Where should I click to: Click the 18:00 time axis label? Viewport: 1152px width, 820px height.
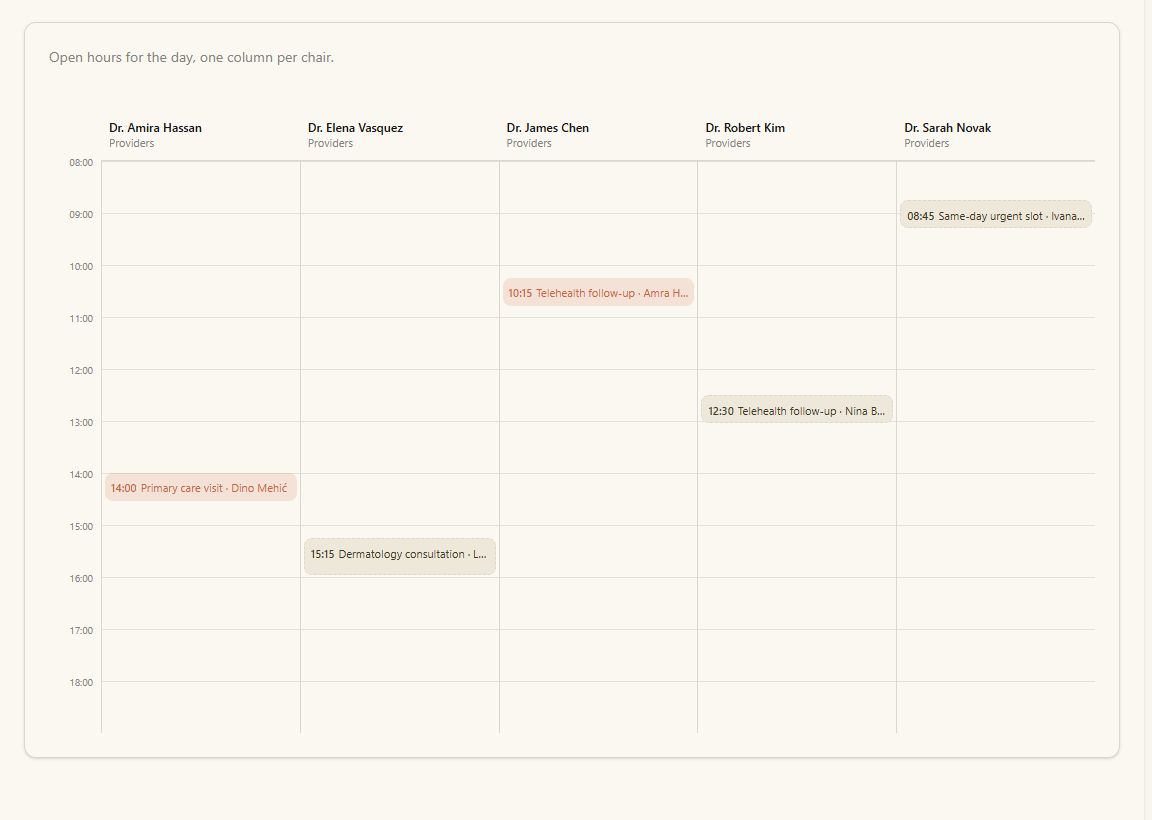coord(82,683)
